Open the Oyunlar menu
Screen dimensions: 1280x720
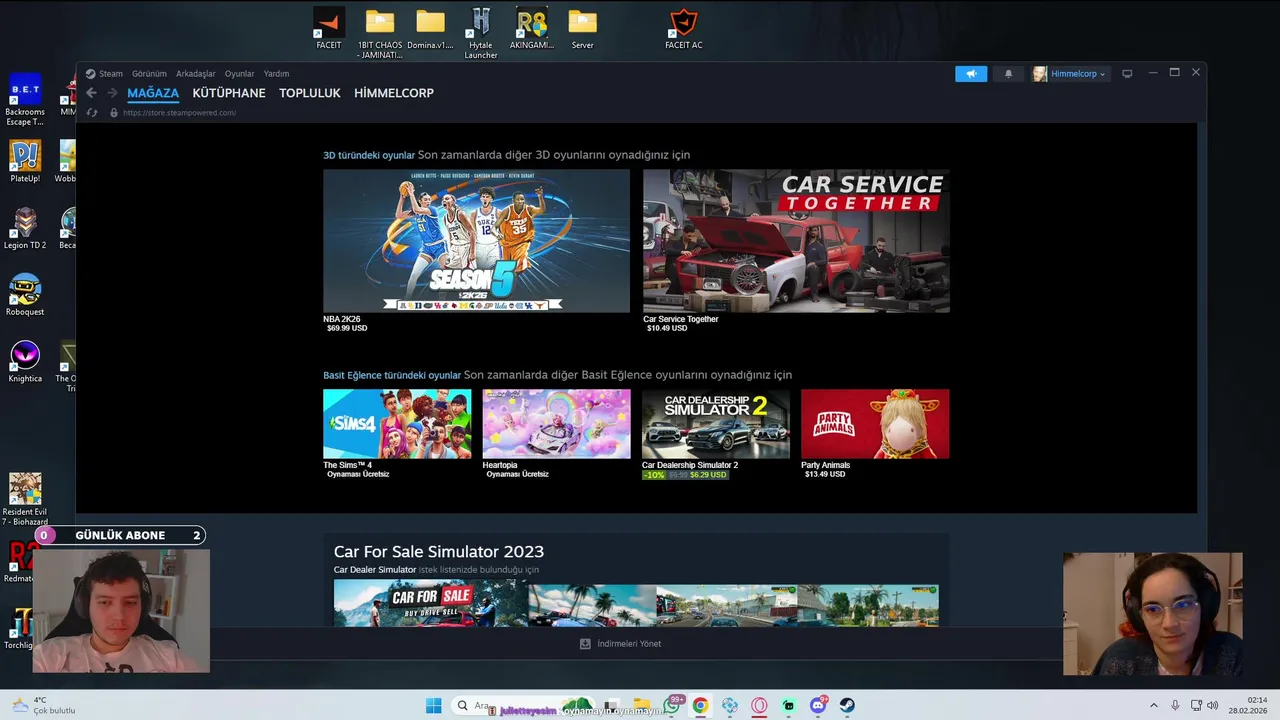click(x=240, y=74)
